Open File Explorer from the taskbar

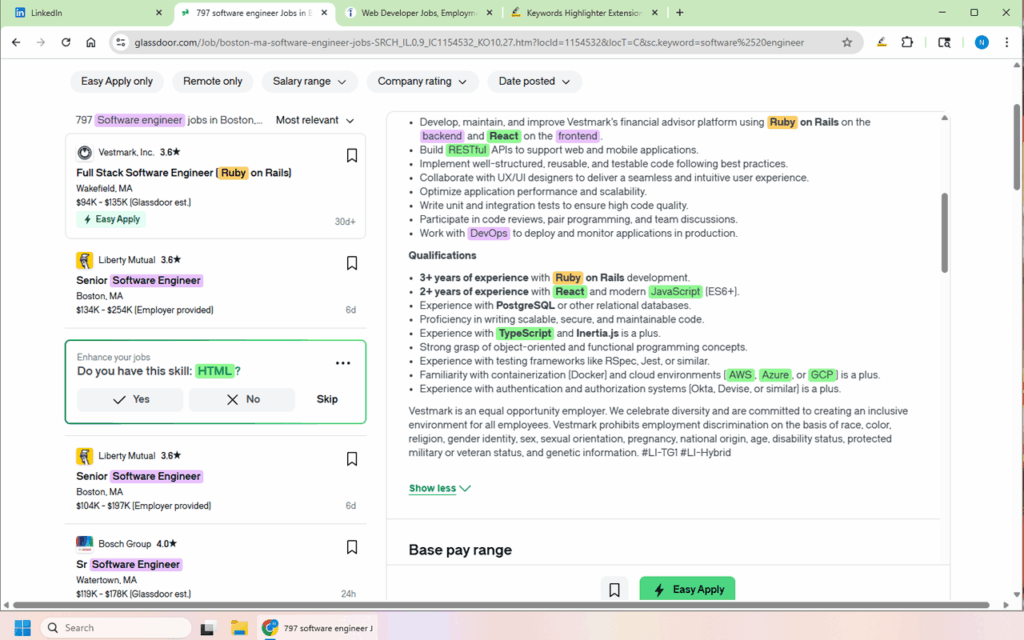pos(239,628)
